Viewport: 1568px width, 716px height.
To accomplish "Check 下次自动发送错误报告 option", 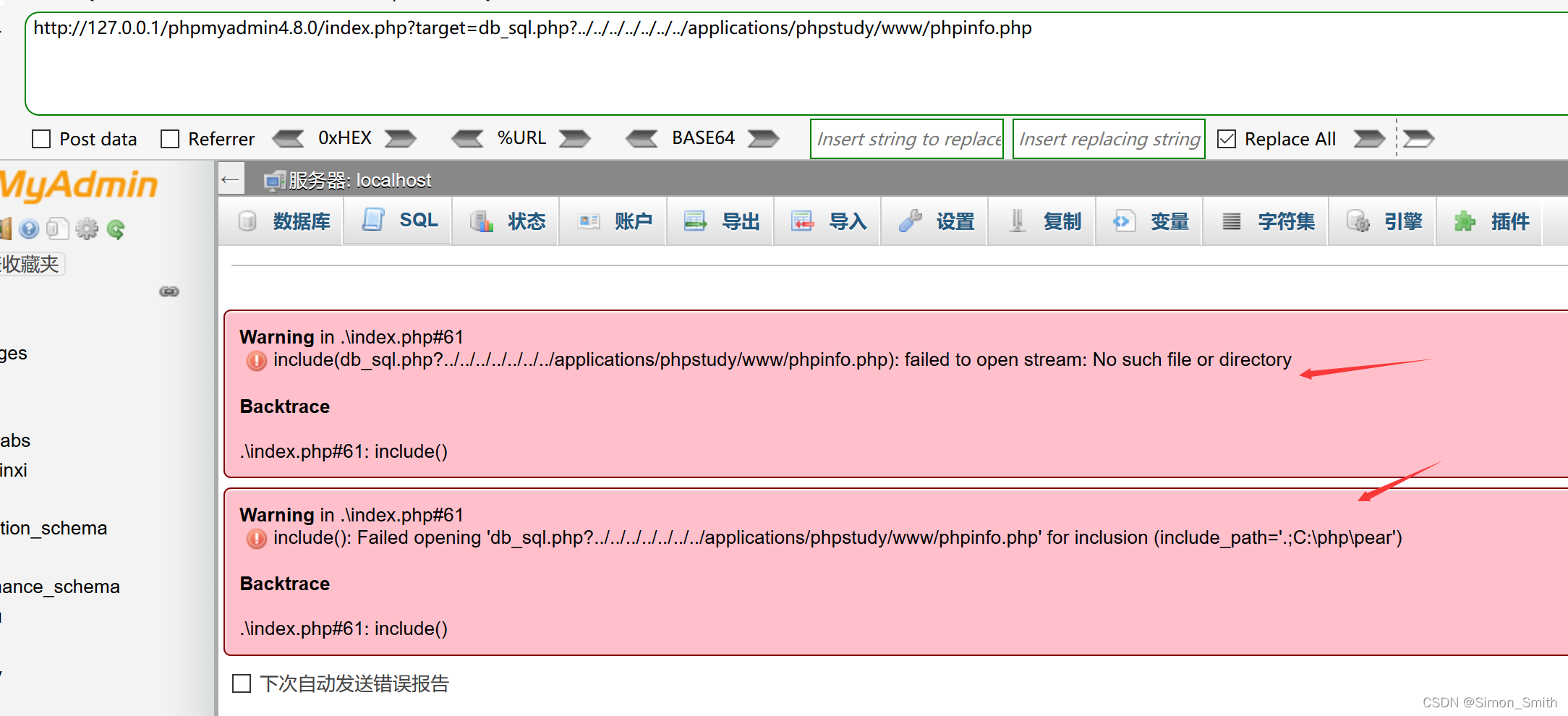I will (x=241, y=683).
